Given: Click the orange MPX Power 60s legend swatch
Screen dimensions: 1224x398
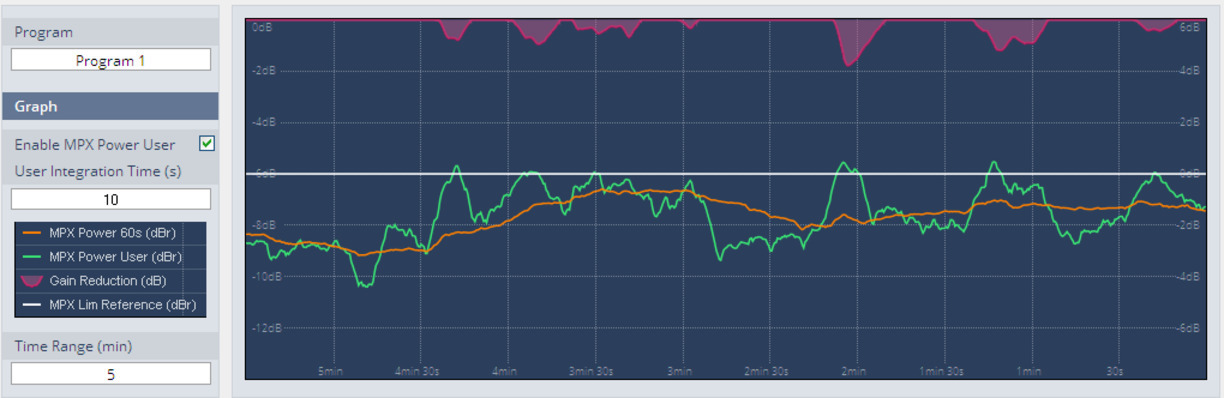Looking at the screenshot, I should 32,232.
